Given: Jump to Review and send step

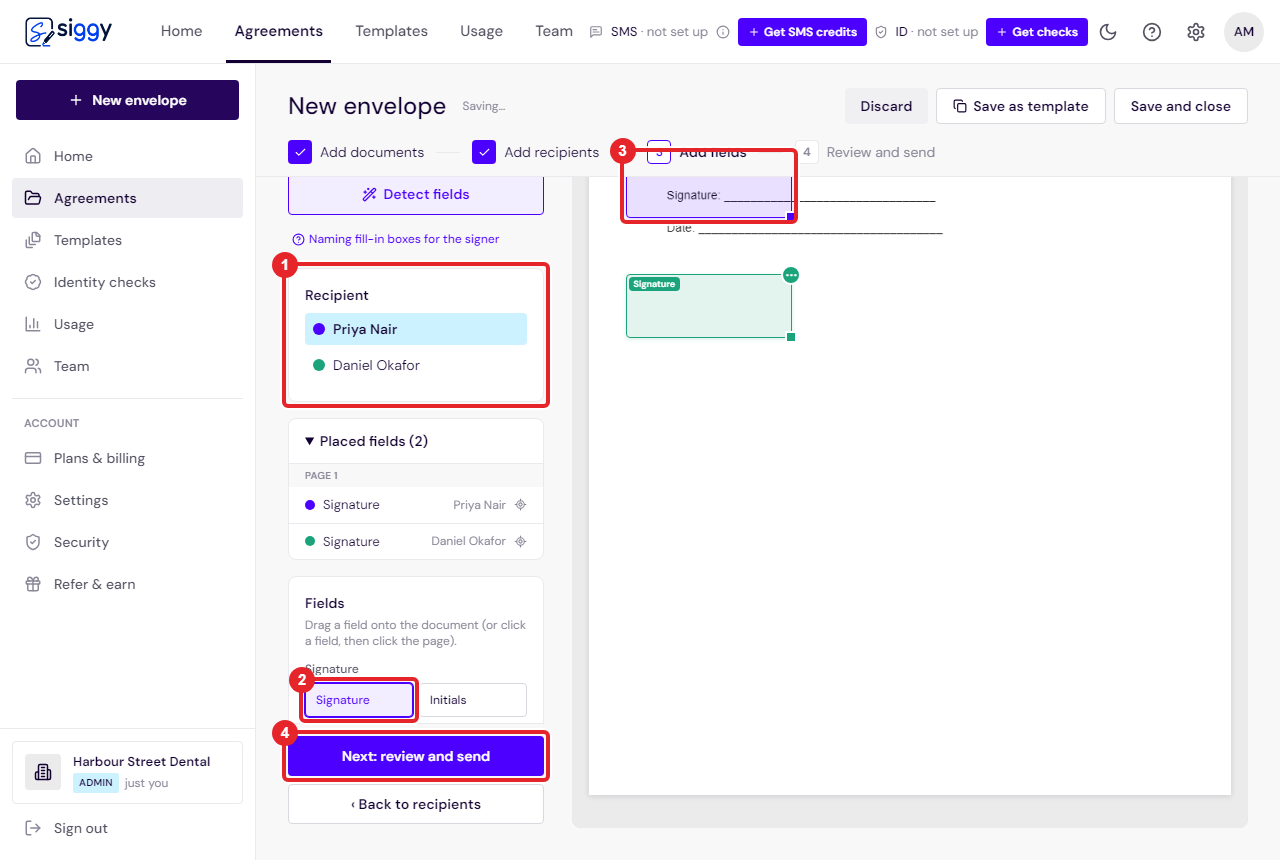Looking at the screenshot, I should 866,152.
